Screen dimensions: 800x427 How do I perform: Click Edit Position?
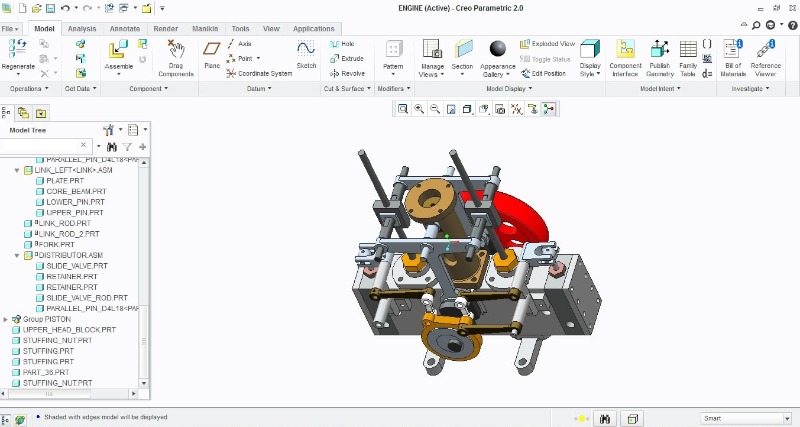[543, 73]
